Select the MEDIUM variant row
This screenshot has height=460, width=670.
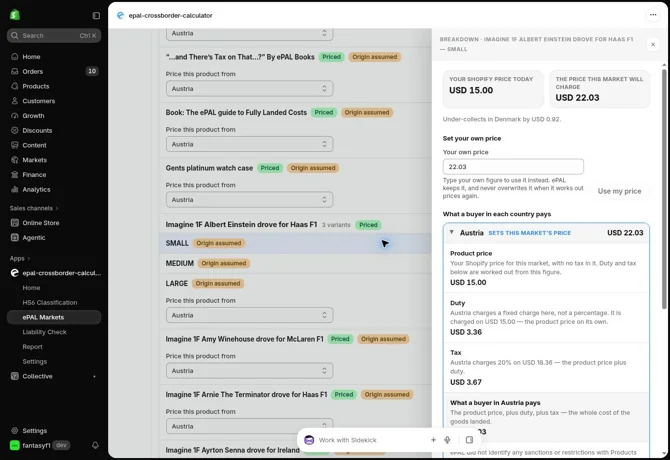[296, 263]
